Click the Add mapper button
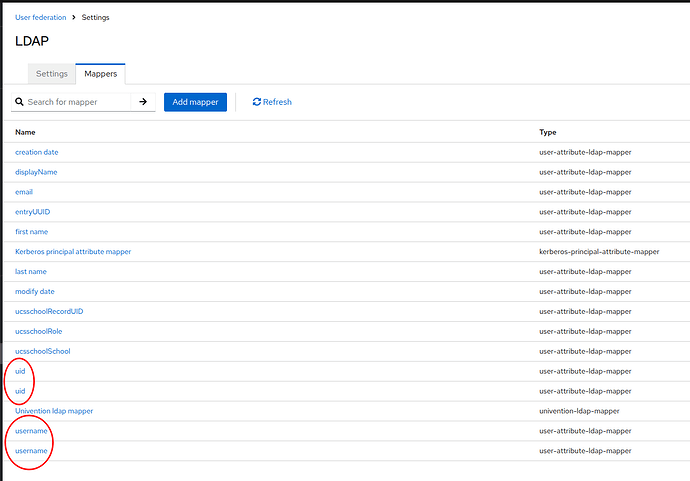This screenshot has width=690, height=481. tap(195, 102)
